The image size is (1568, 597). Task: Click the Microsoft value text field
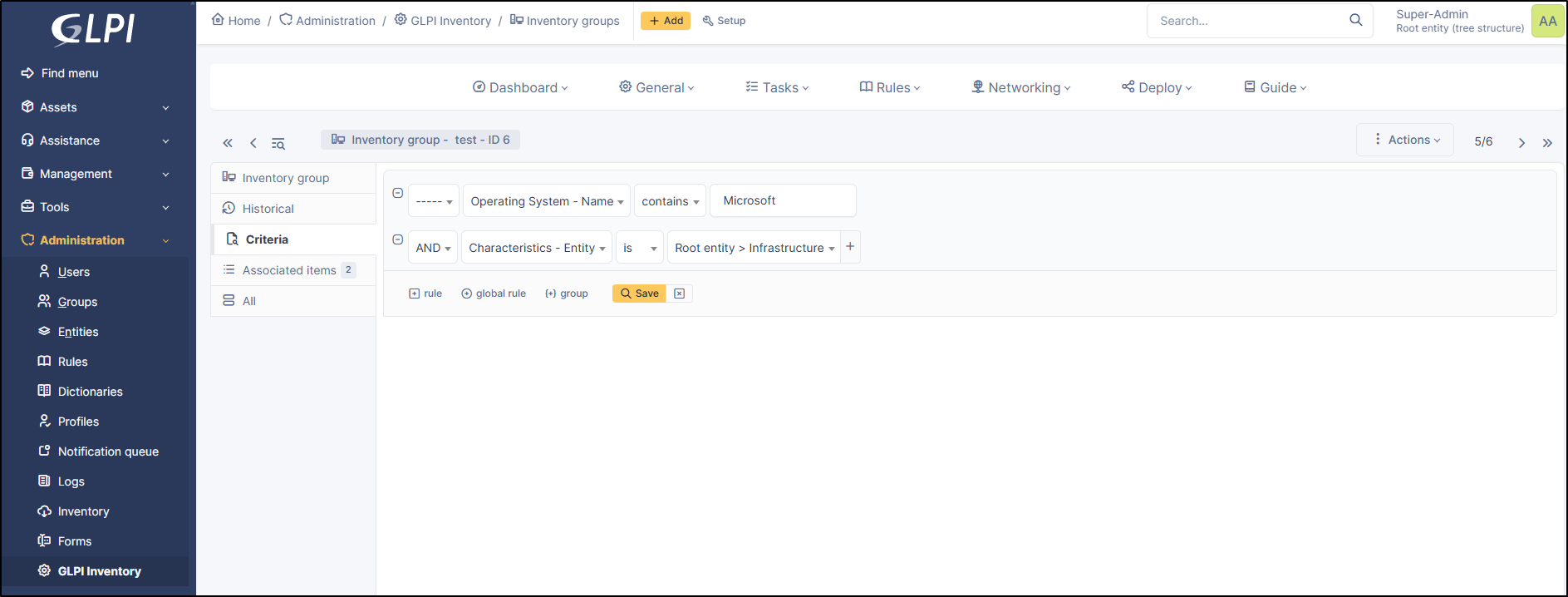(x=783, y=201)
